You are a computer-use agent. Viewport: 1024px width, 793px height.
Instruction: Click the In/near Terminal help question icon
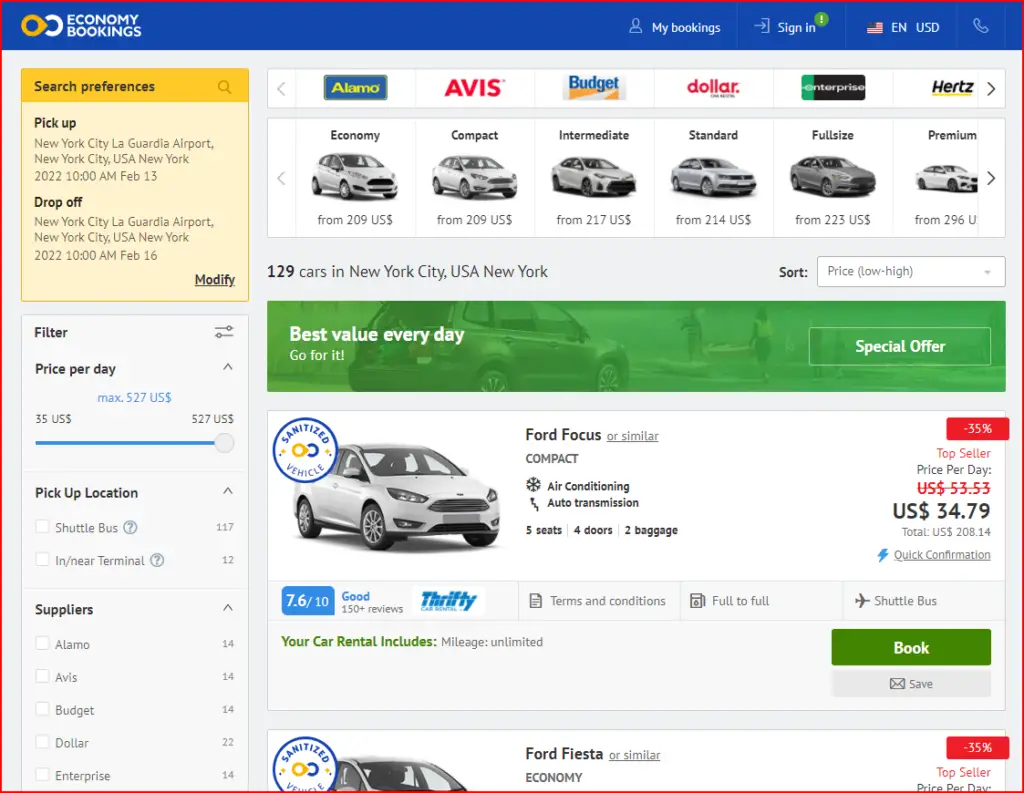click(x=157, y=560)
